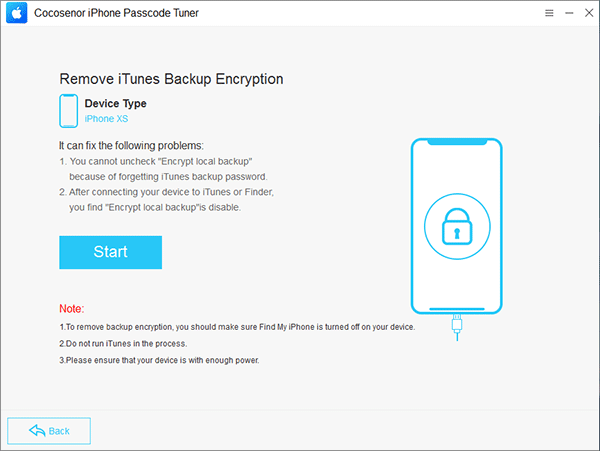Click the Start button
The image size is (600, 451).
tap(110, 252)
